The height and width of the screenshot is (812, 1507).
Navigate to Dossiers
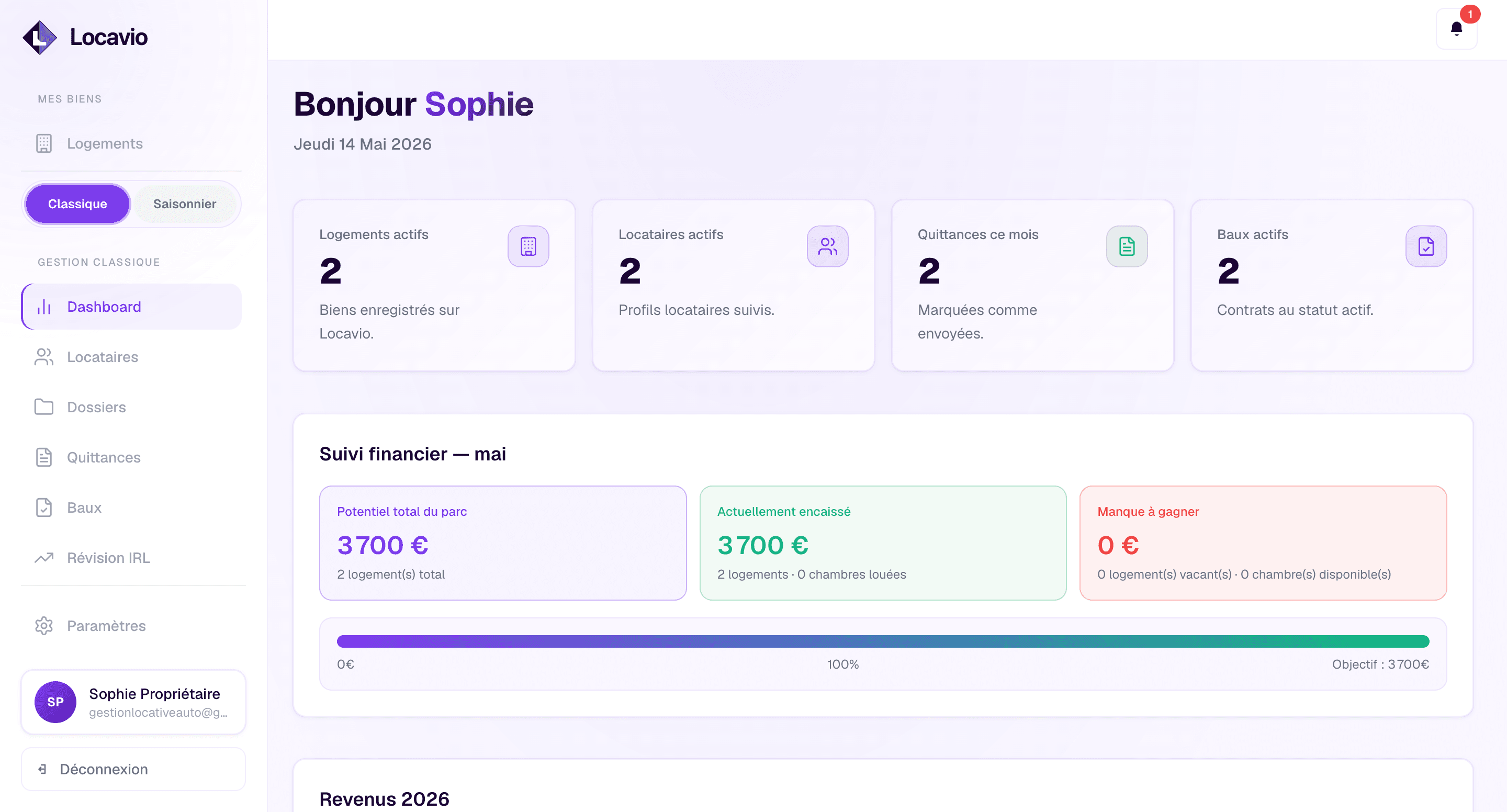pyautogui.click(x=132, y=407)
